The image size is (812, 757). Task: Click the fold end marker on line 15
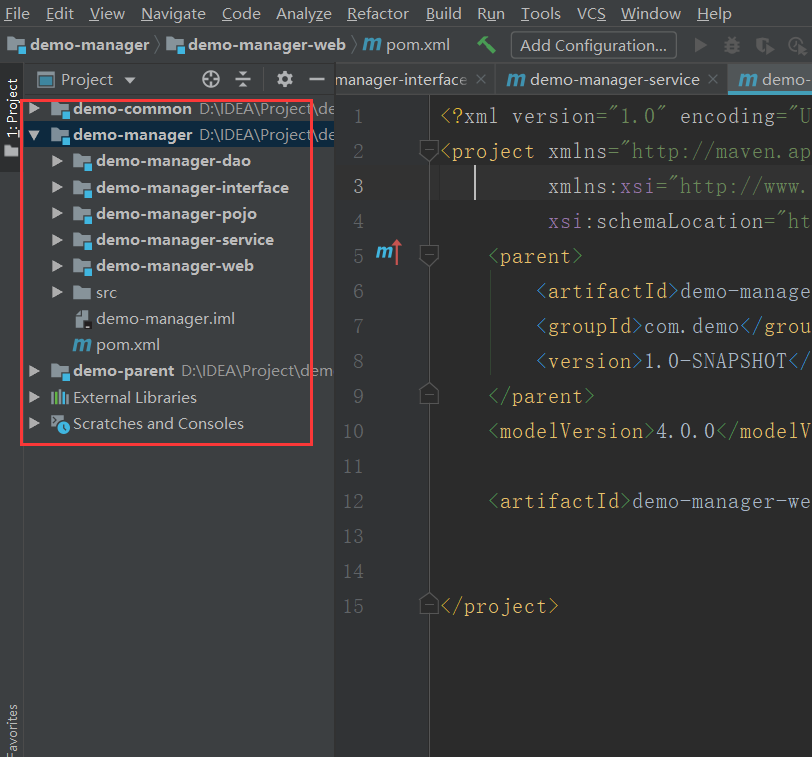[x=429, y=604]
